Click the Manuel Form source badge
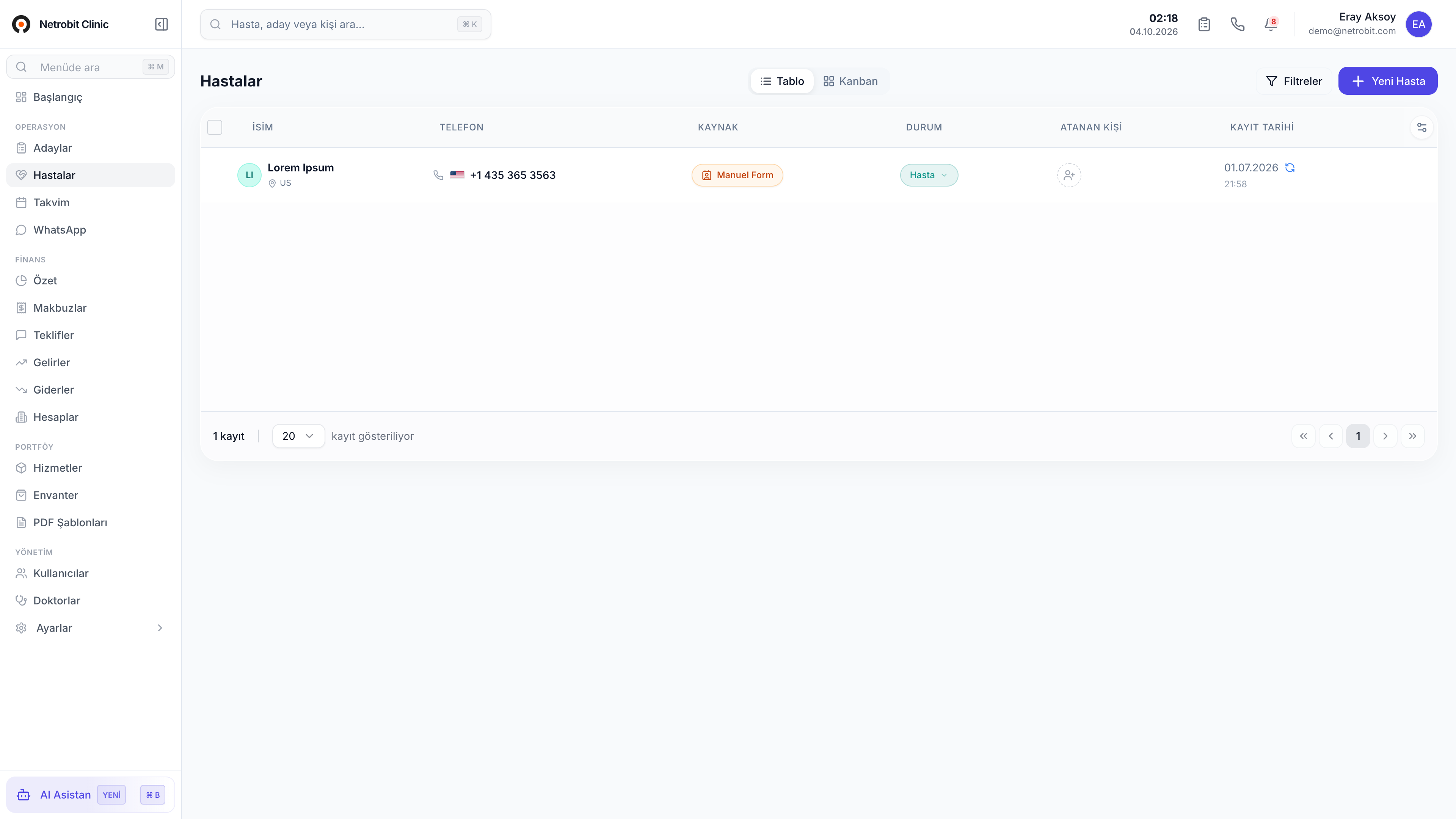 737,175
